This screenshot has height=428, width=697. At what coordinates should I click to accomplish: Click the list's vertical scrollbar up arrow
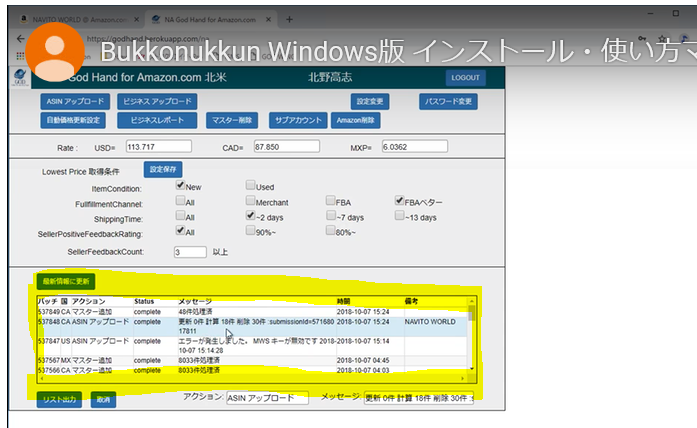pyautogui.click(x=472, y=301)
